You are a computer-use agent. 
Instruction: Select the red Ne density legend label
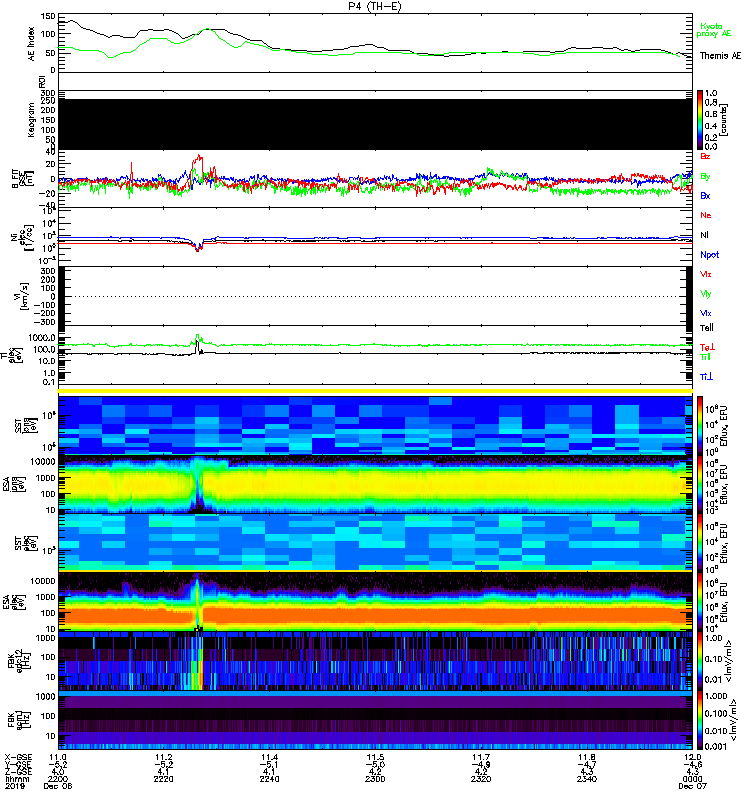pyautogui.click(x=706, y=215)
